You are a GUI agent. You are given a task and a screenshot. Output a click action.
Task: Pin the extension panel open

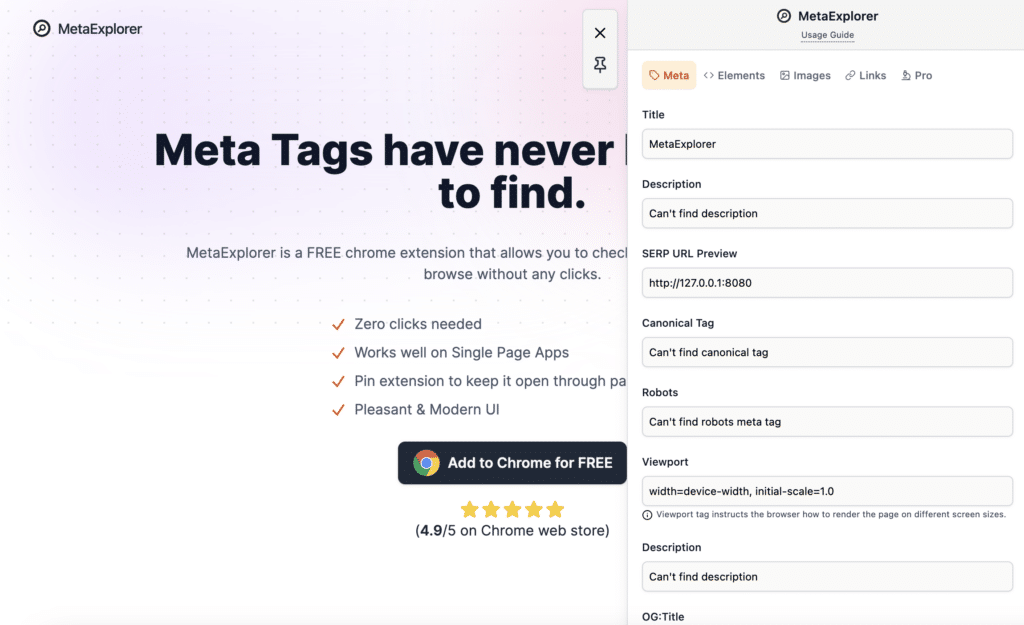coord(600,65)
